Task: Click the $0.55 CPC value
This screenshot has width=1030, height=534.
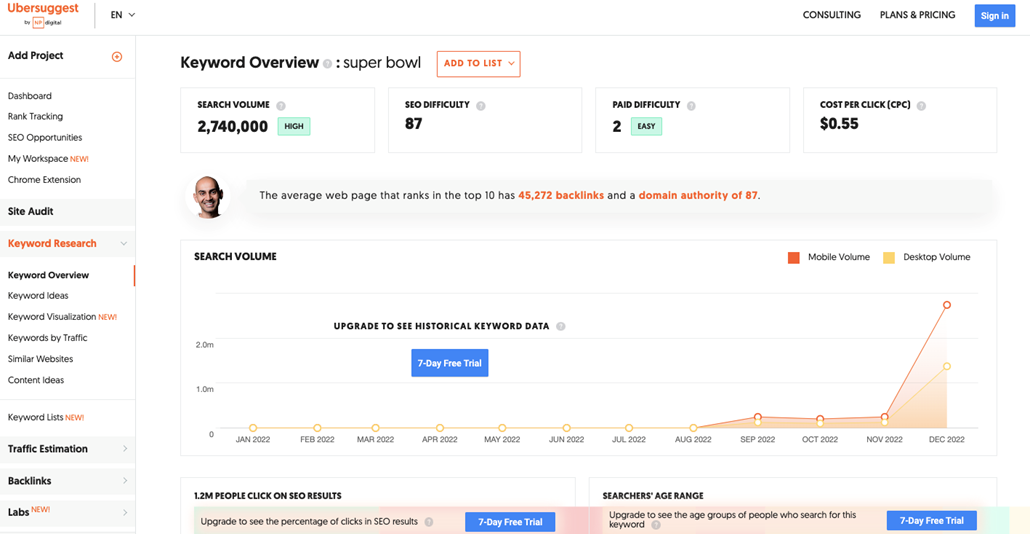Action: coord(839,124)
